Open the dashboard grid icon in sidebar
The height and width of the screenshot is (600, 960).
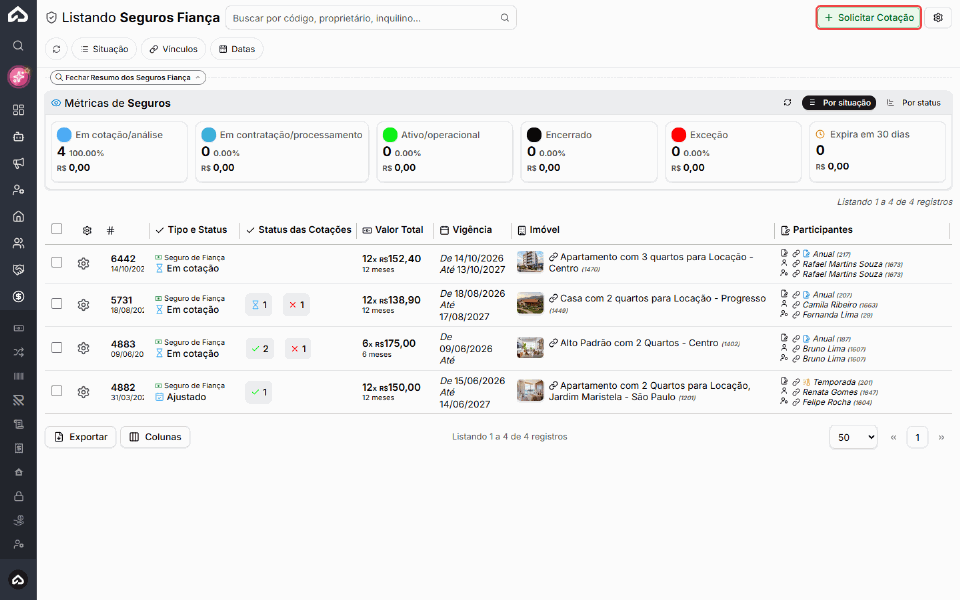(x=18, y=110)
